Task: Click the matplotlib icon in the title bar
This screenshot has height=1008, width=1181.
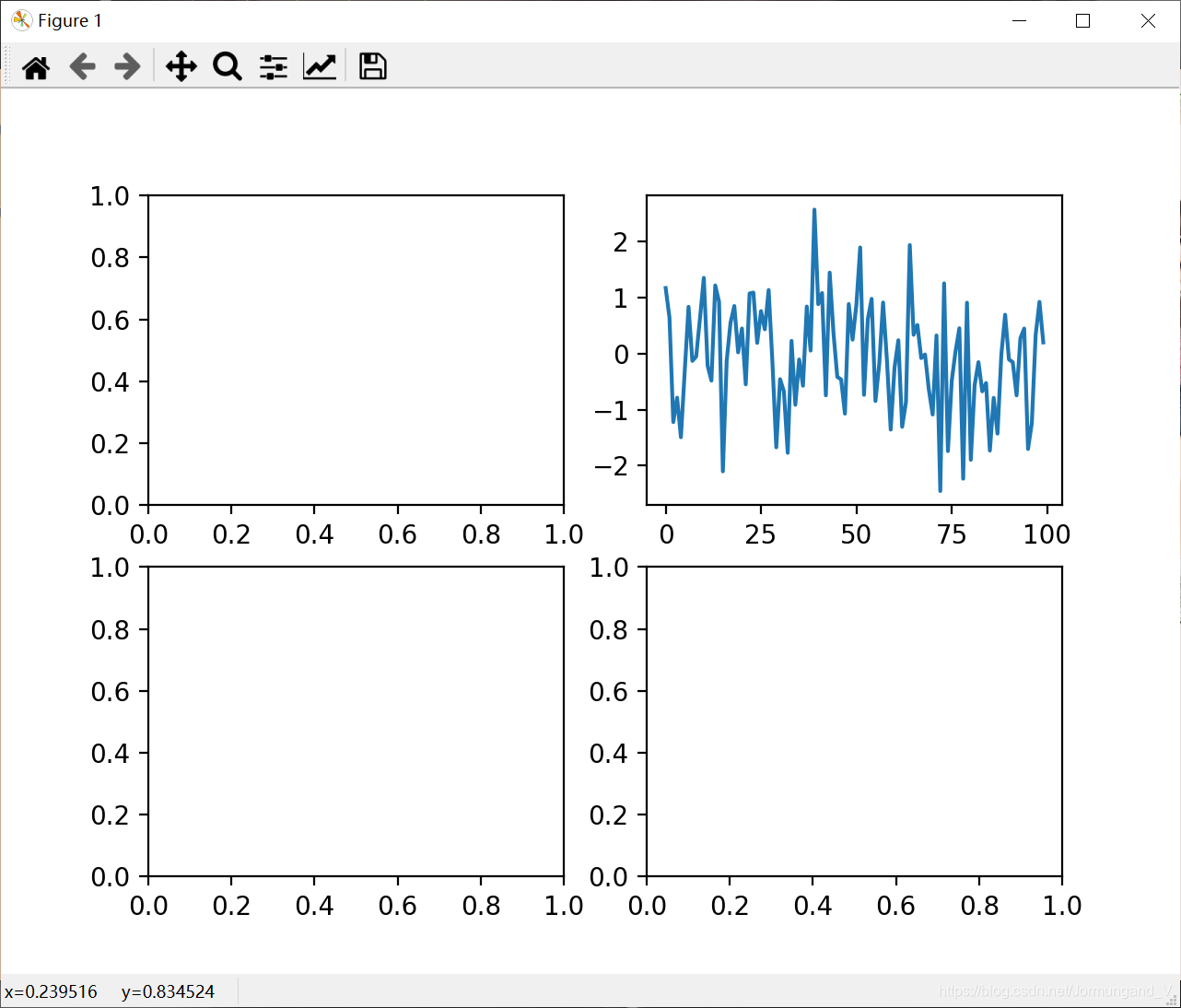Action: pyautogui.click(x=21, y=20)
